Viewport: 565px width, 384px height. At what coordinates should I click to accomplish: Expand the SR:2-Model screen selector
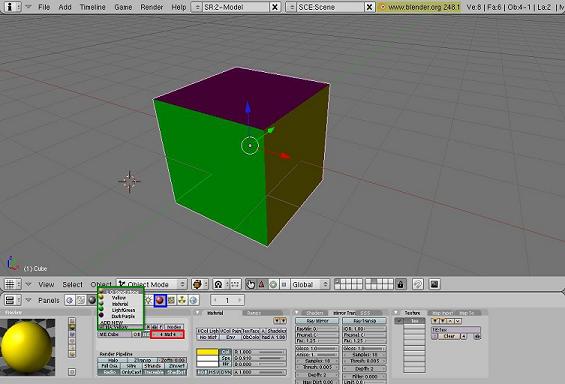pos(196,7)
